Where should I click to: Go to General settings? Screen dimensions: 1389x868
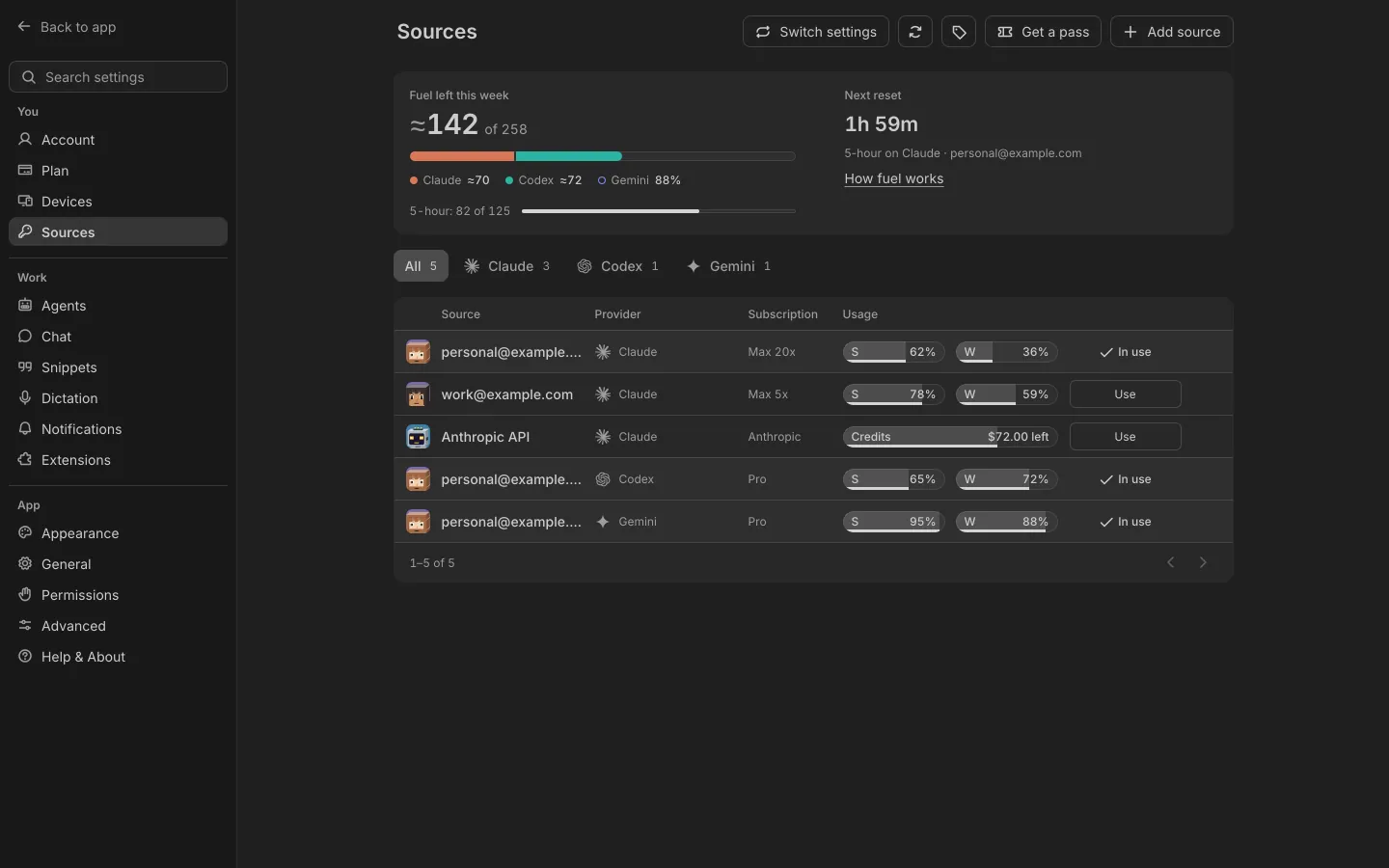click(x=118, y=564)
